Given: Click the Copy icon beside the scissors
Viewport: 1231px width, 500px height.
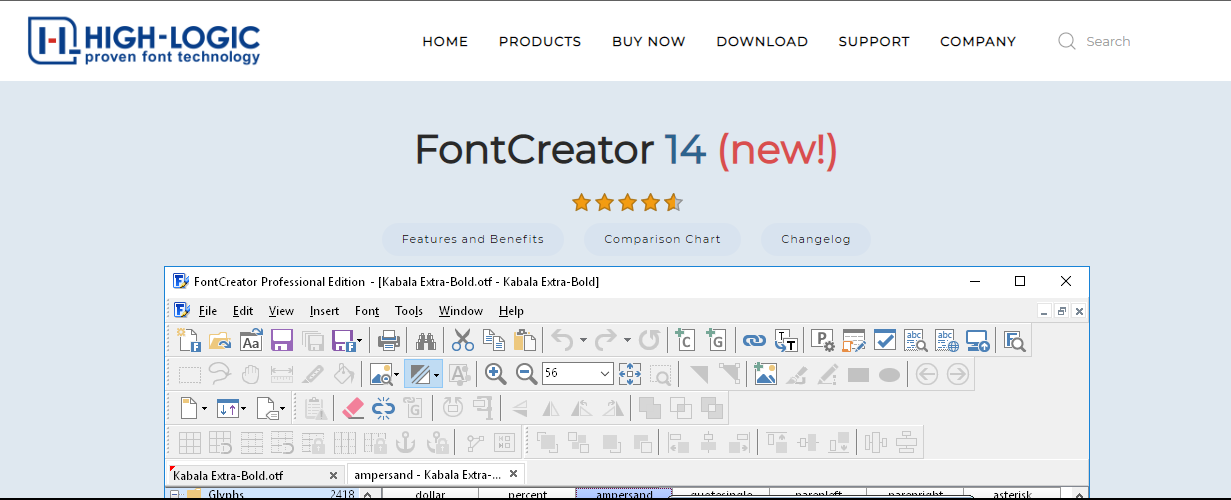Looking at the screenshot, I should pos(494,340).
